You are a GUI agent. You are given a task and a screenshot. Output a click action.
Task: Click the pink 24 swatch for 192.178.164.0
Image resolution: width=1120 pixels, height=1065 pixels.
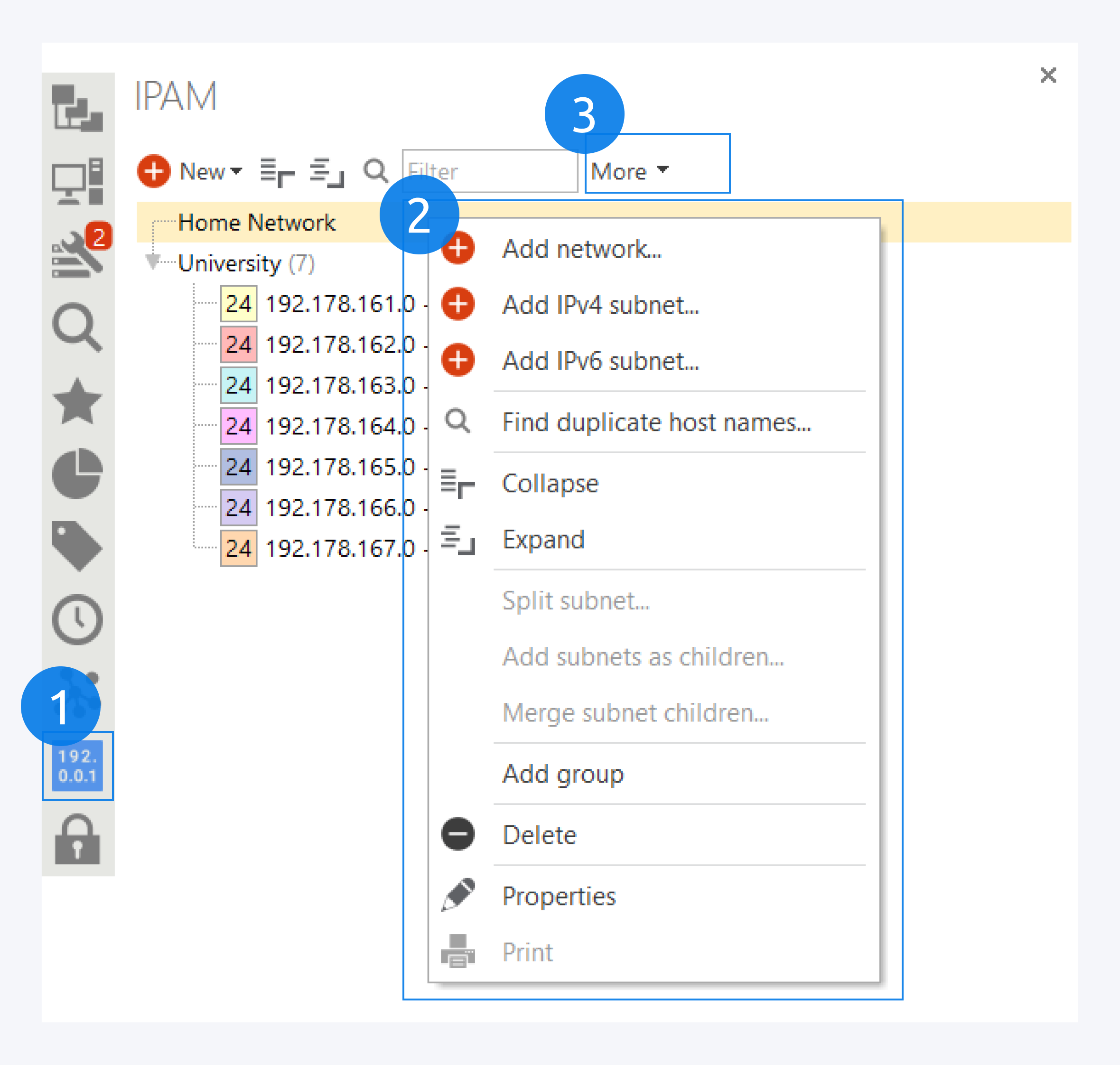point(238,426)
